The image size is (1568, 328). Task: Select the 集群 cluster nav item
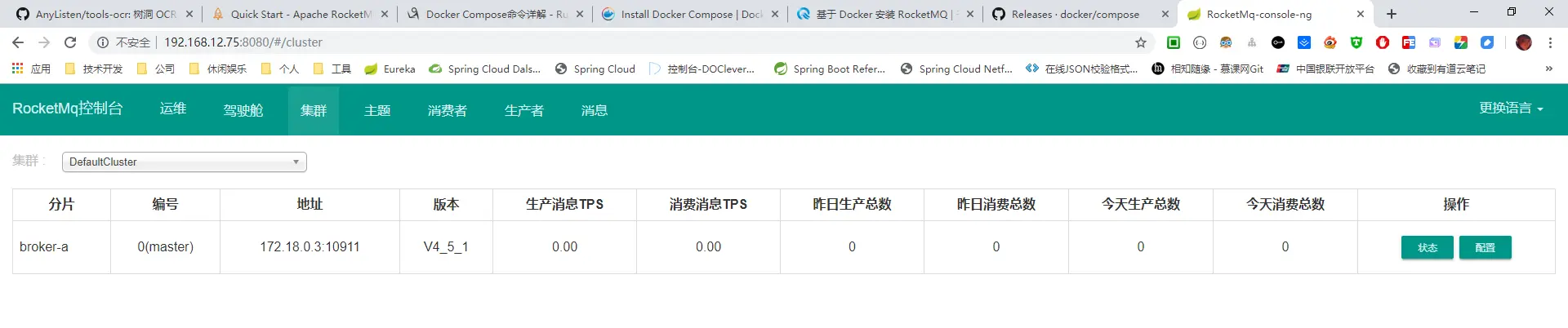314,110
